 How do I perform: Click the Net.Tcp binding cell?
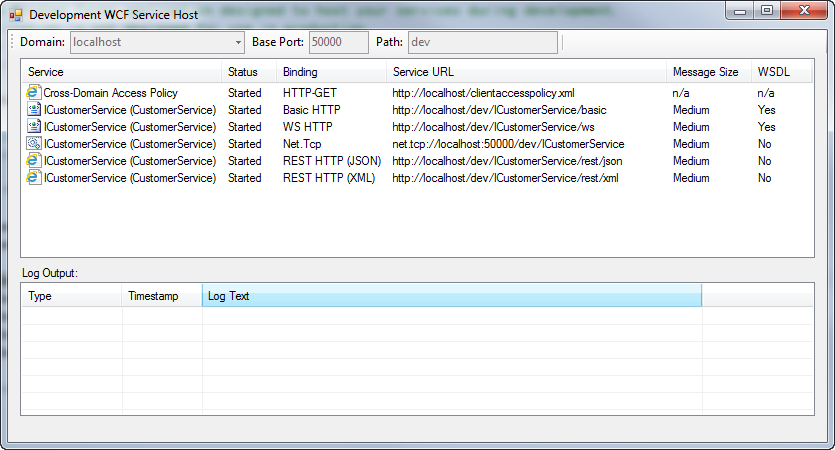tap(302, 144)
